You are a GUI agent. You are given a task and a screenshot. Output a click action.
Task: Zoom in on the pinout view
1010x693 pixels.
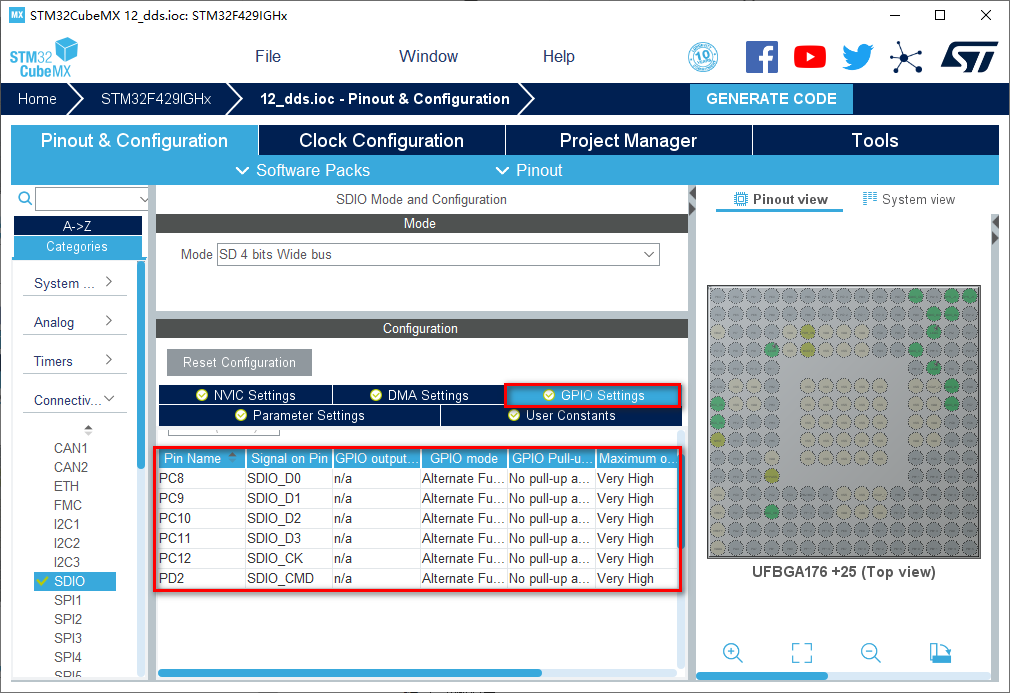[733, 653]
